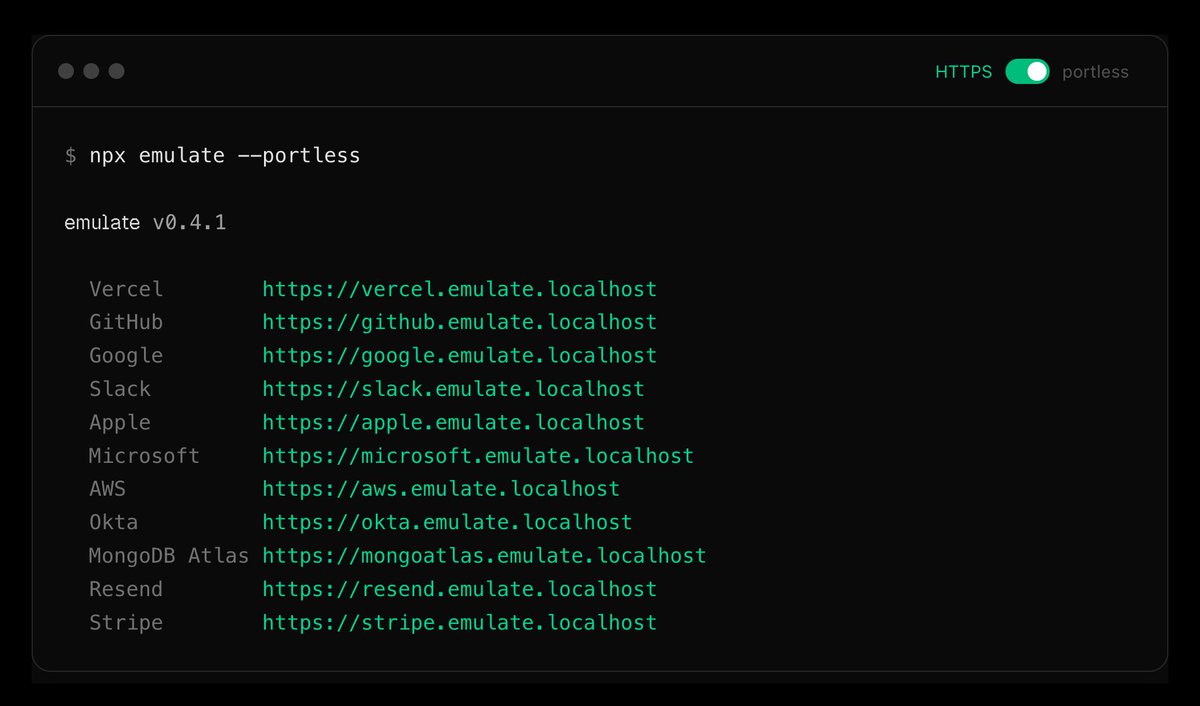Click the portless label in header
1200x706 pixels.
click(x=1095, y=72)
